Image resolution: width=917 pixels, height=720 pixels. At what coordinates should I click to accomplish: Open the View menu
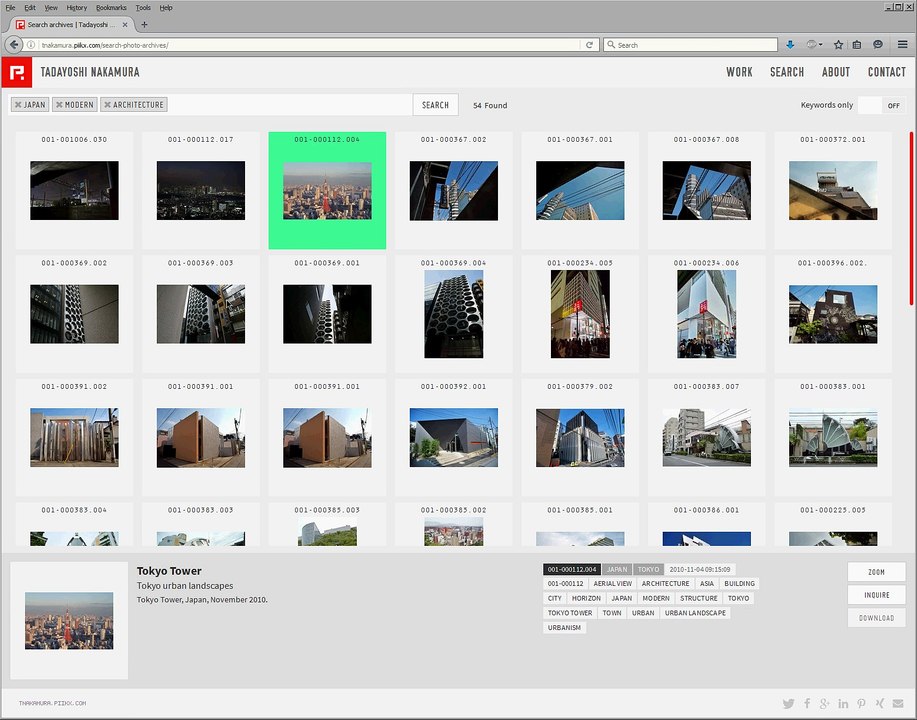(x=51, y=8)
